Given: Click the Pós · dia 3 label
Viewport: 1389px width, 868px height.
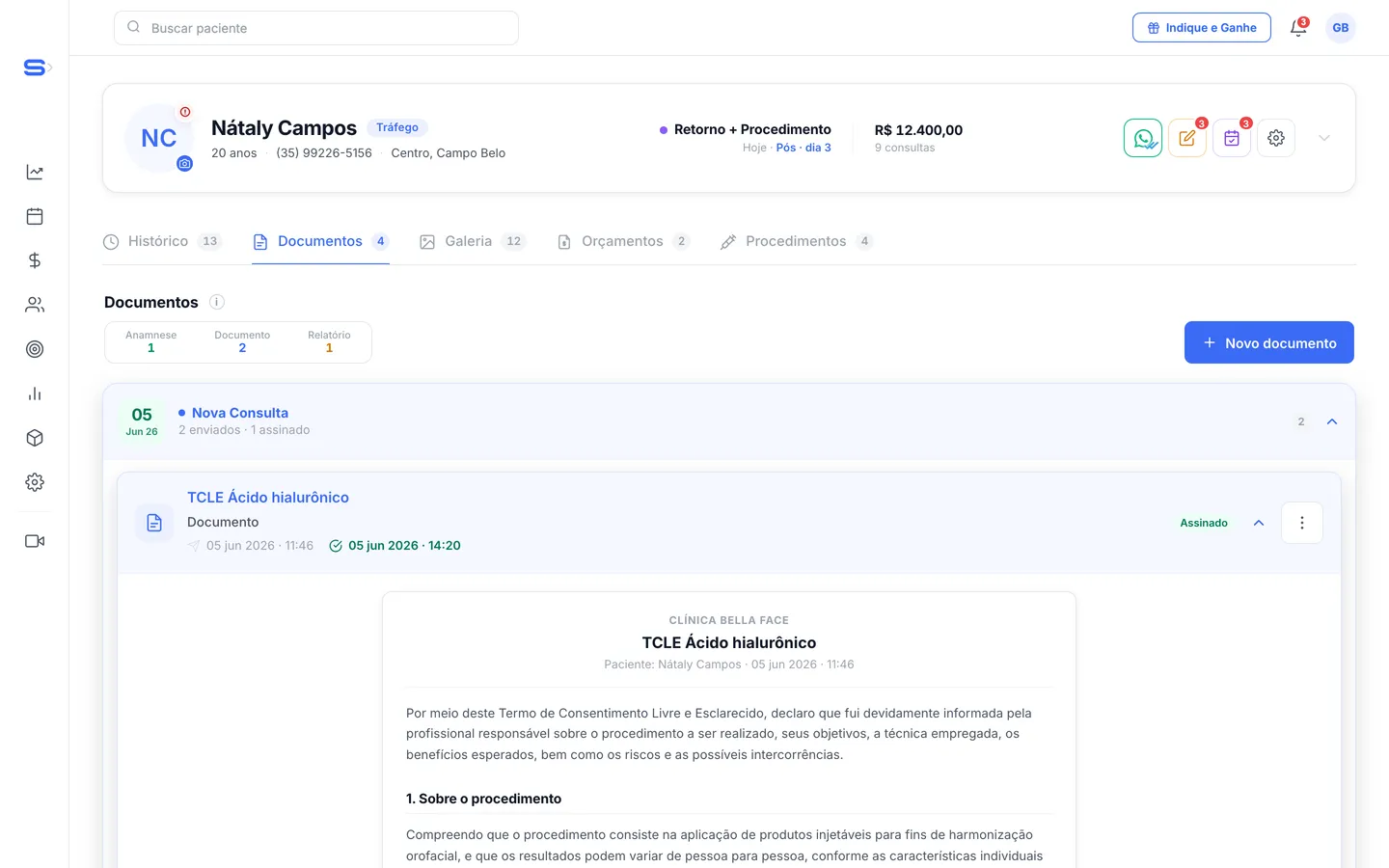Looking at the screenshot, I should pyautogui.click(x=803, y=148).
